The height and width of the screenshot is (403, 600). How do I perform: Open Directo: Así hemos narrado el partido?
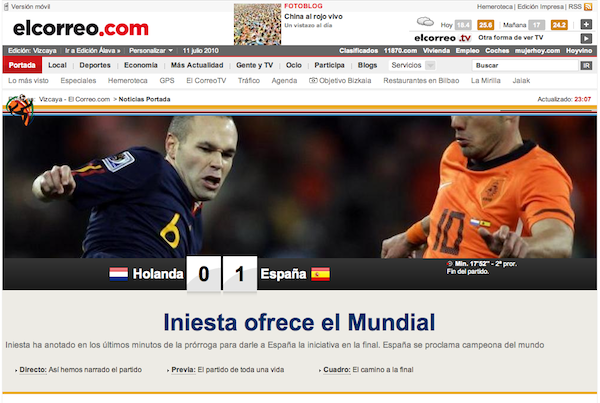81,370
